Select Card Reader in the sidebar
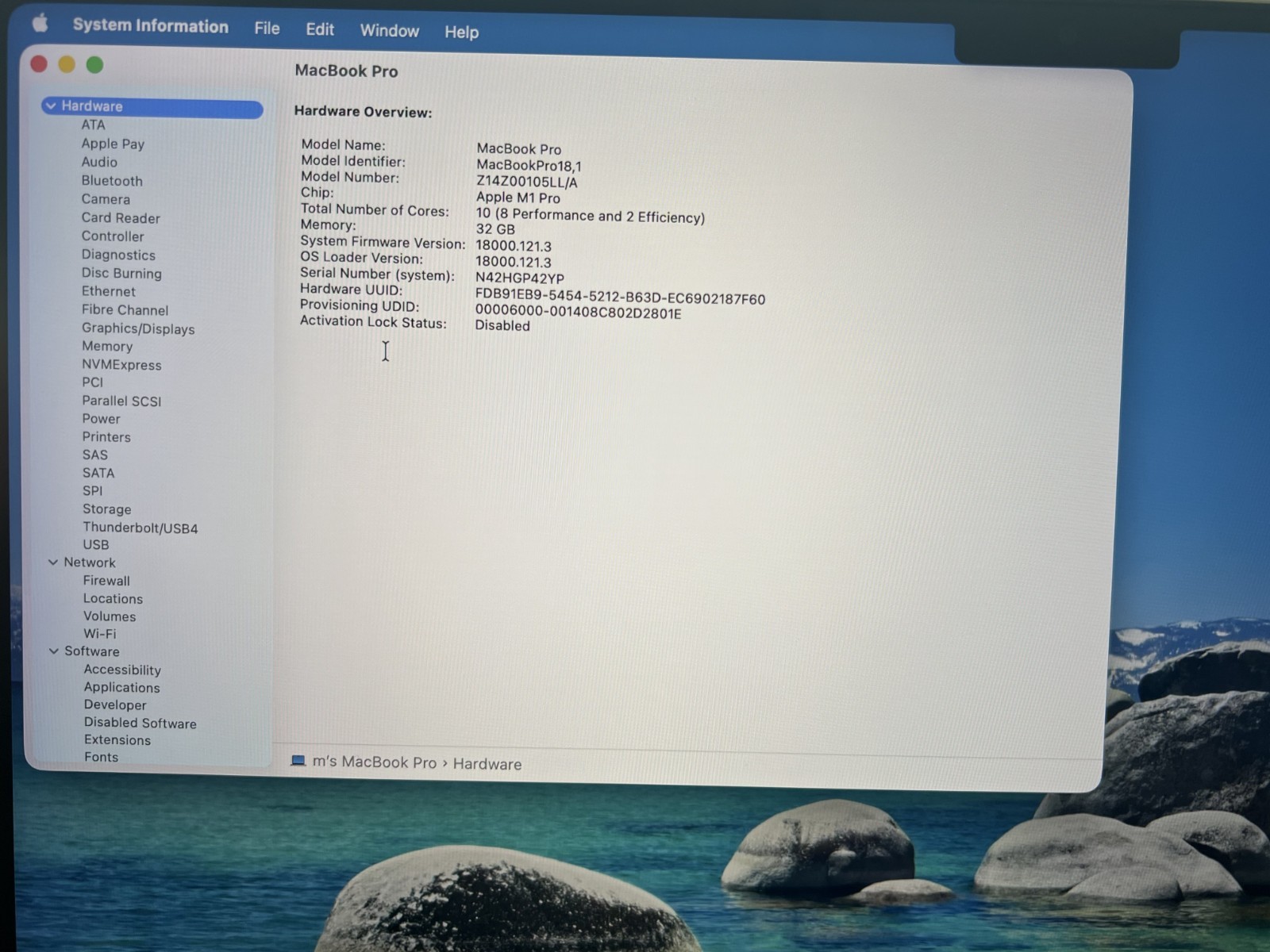This screenshot has height=952, width=1270. 121,218
